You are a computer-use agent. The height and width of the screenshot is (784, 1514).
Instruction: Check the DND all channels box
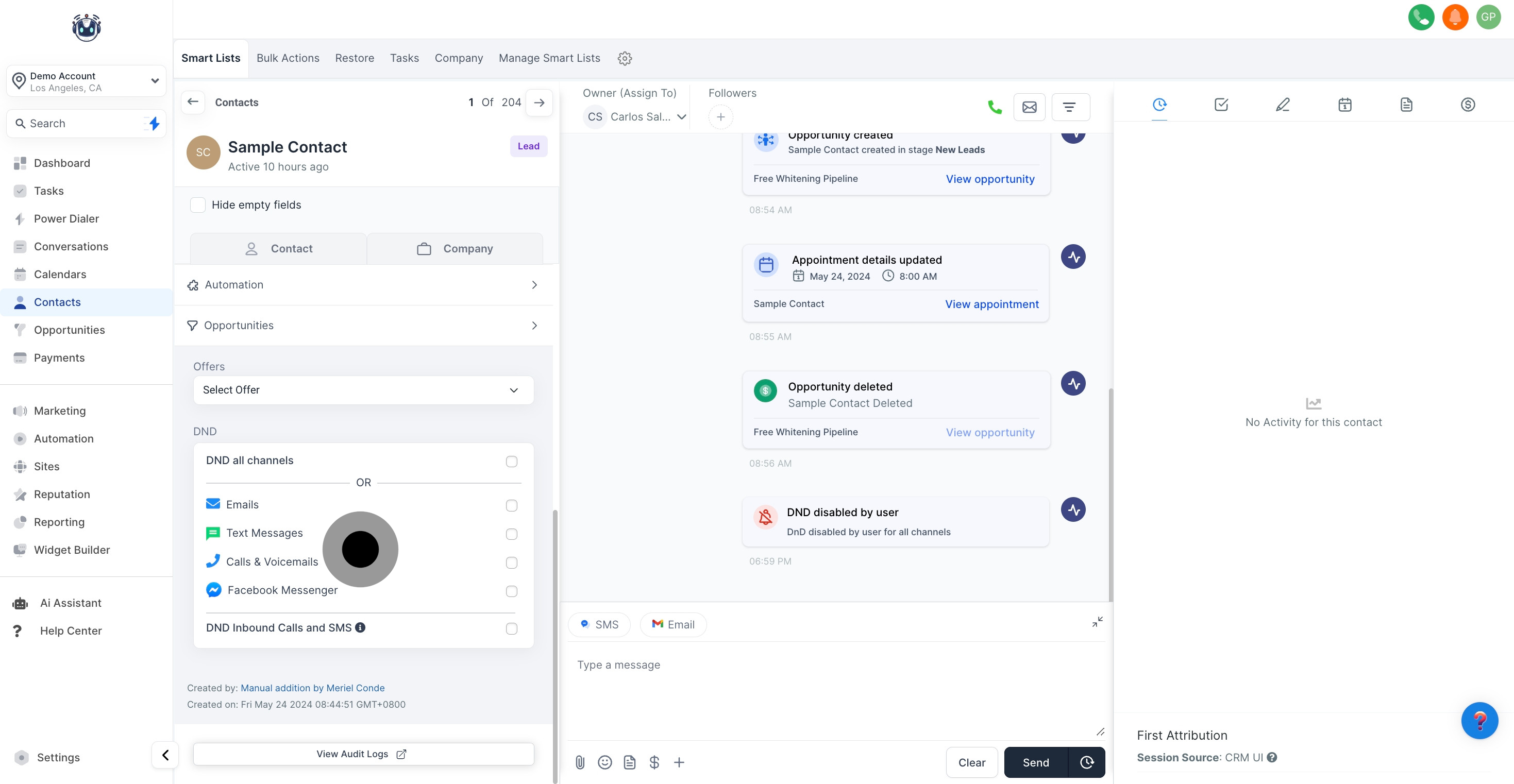pos(511,462)
